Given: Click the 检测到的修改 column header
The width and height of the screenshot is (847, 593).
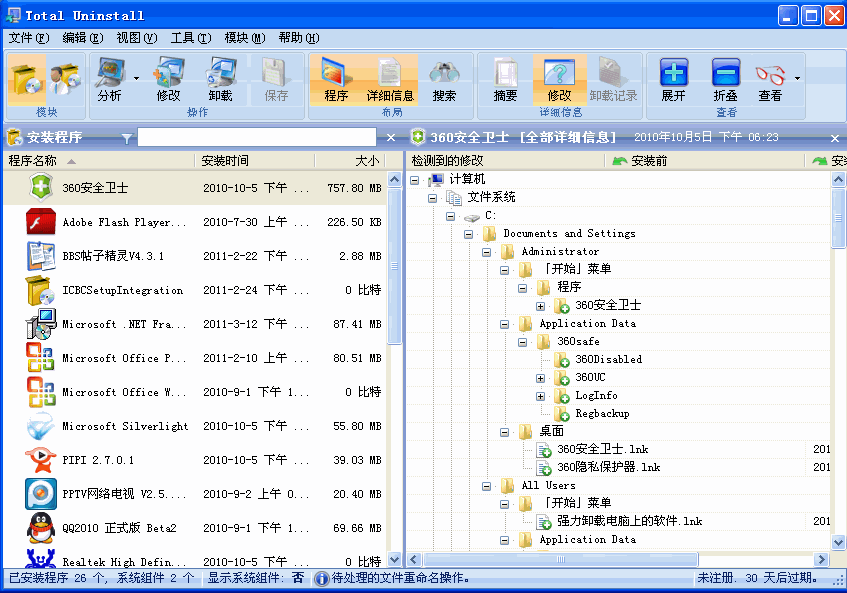Looking at the screenshot, I should coord(505,160).
